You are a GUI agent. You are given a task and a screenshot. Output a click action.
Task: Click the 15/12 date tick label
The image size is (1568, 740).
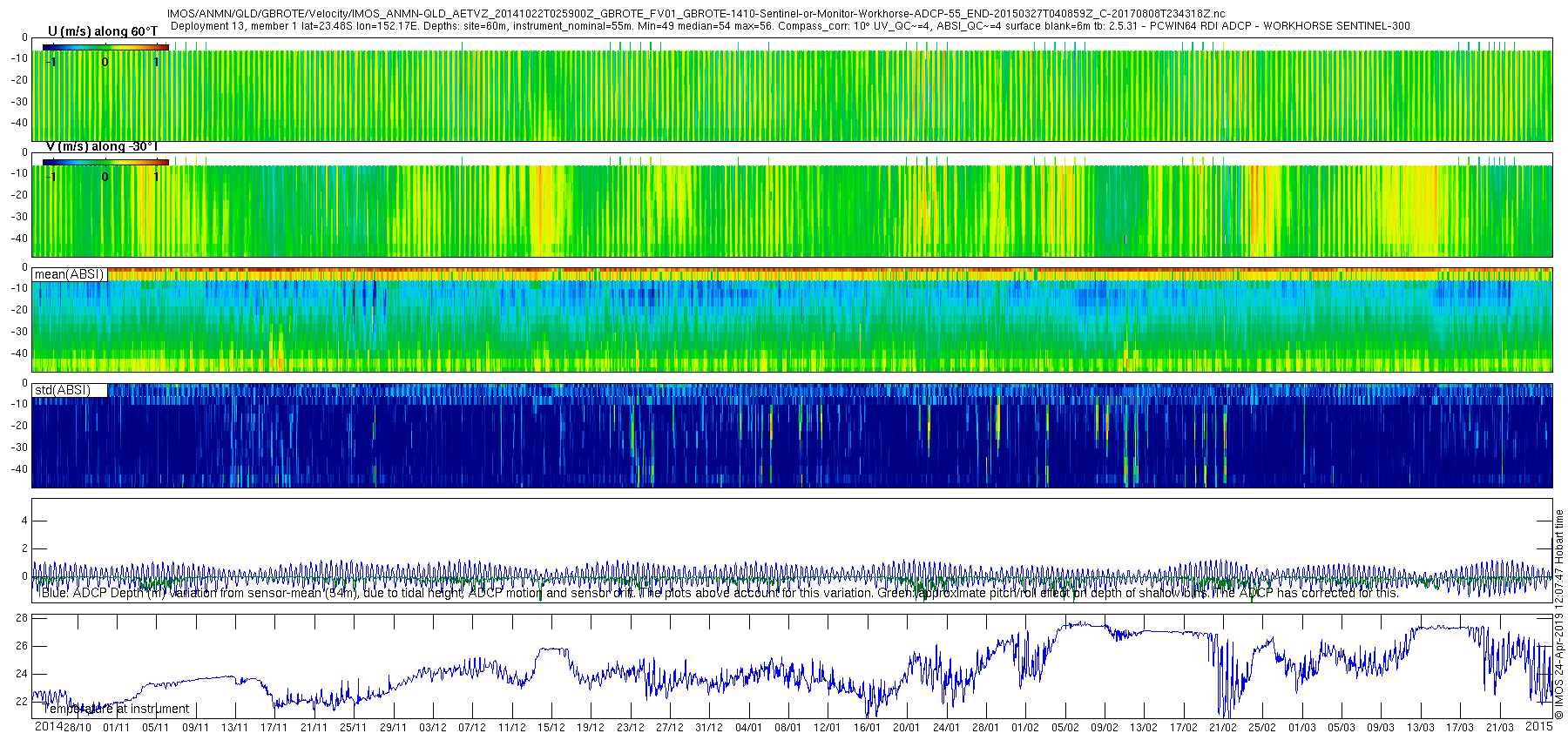(x=551, y=728)
